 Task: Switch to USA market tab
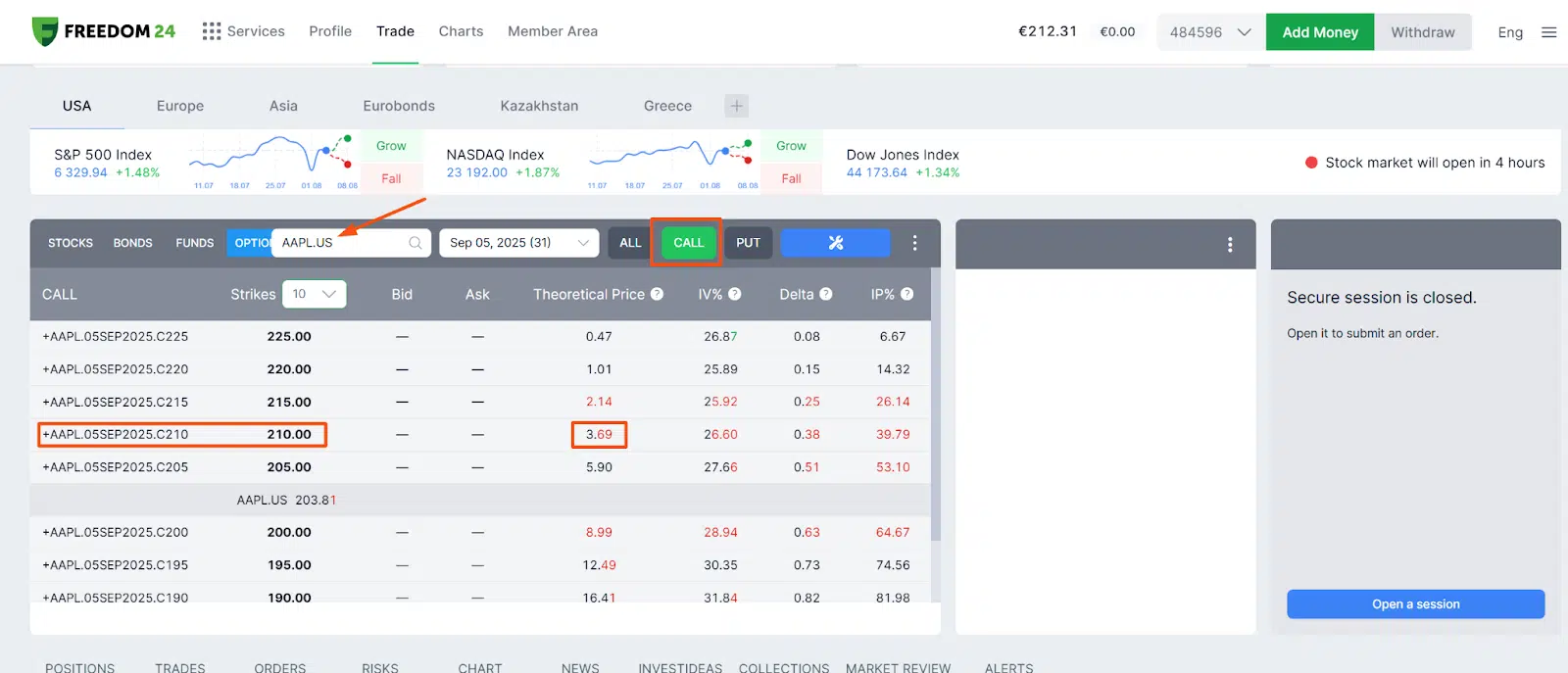point(76,106)
